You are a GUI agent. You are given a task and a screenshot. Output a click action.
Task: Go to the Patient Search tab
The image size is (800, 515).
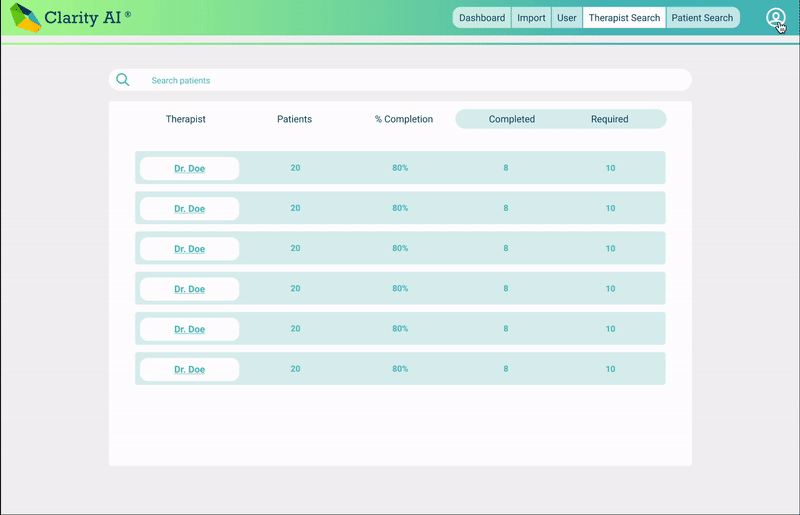(x=702, y=18)
